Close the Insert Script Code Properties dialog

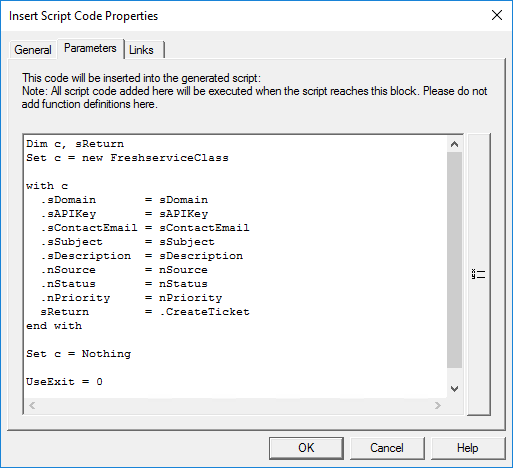click(497, 15)
